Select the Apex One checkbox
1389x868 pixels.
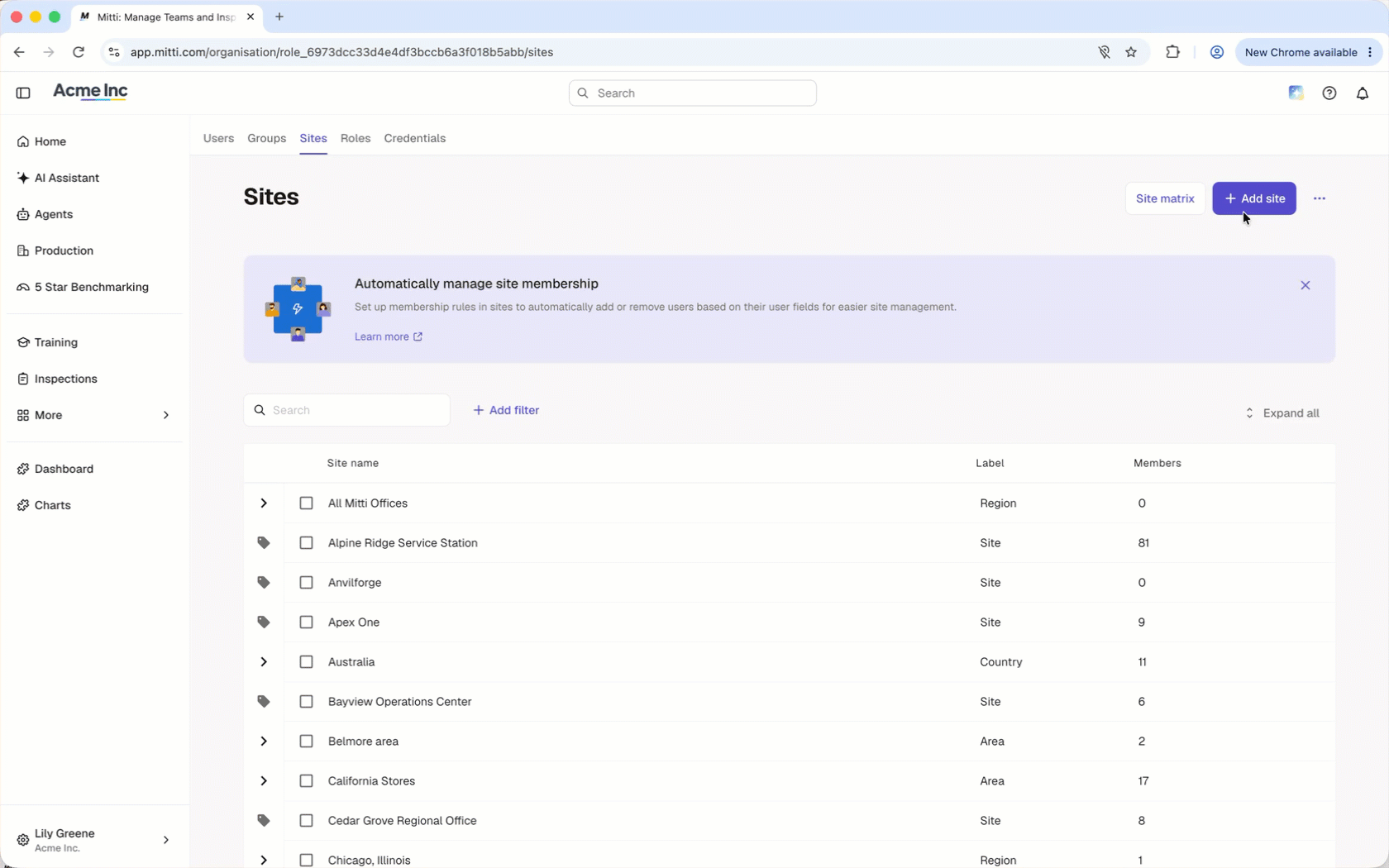(x=307, y=622)
